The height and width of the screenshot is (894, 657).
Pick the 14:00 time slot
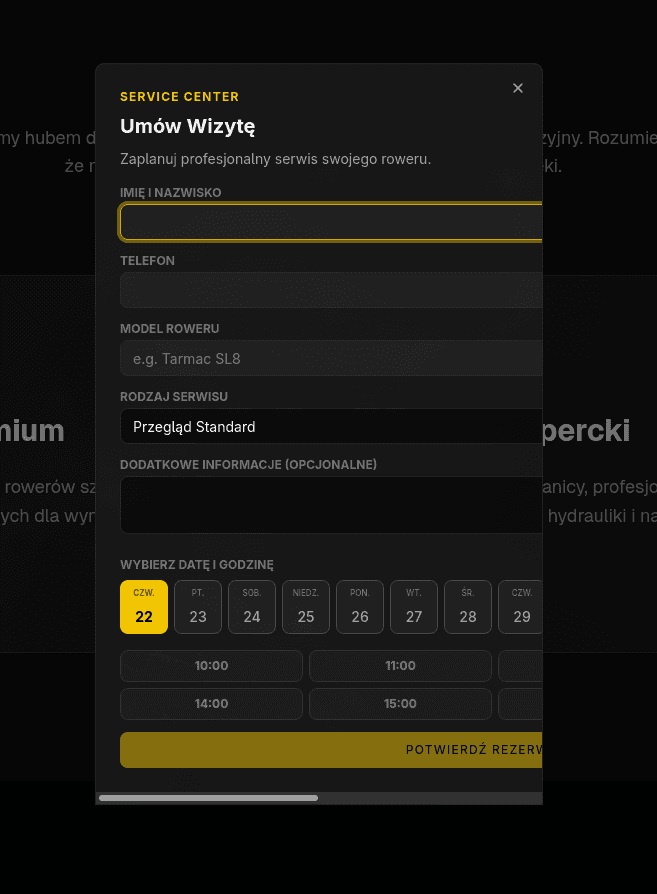[211, 704]
